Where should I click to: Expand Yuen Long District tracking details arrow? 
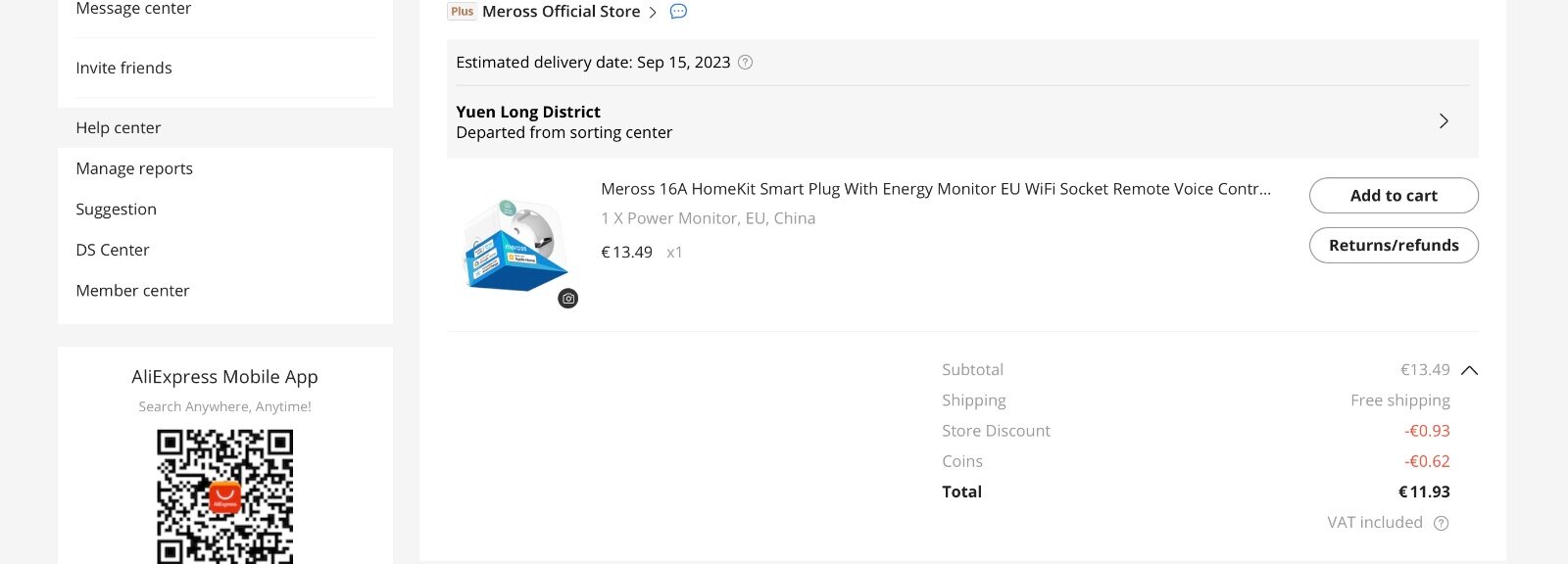[x=1444, y=121]
